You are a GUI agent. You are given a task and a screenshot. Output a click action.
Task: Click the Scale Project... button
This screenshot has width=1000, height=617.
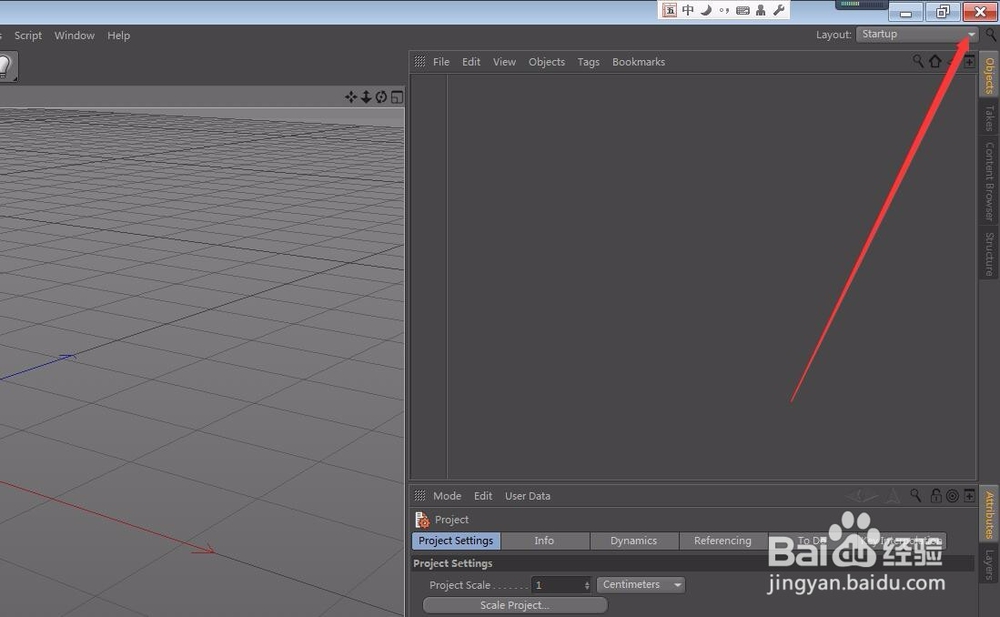tap(515, 605)
